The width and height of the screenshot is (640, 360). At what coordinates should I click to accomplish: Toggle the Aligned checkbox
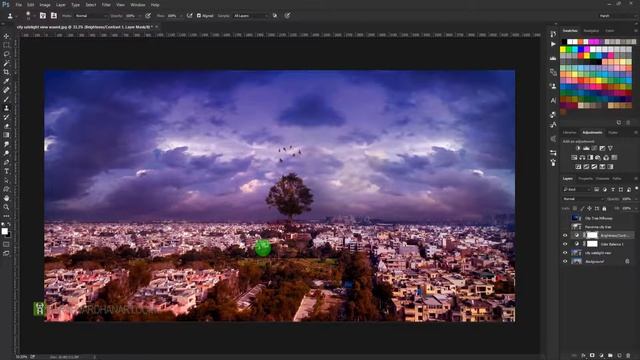click(199, 16)
